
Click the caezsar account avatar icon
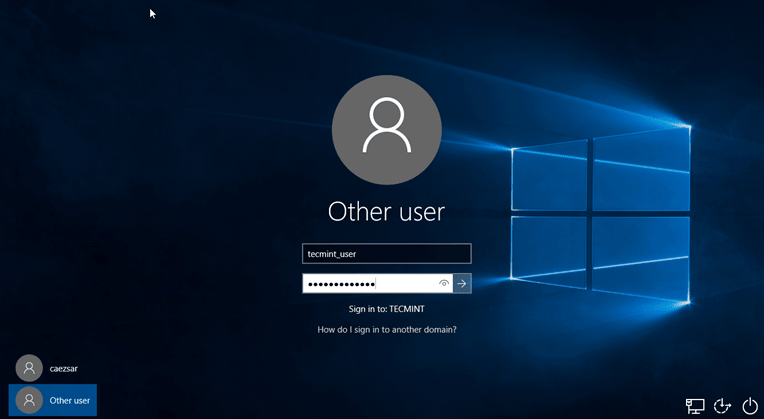coord(30,369)
